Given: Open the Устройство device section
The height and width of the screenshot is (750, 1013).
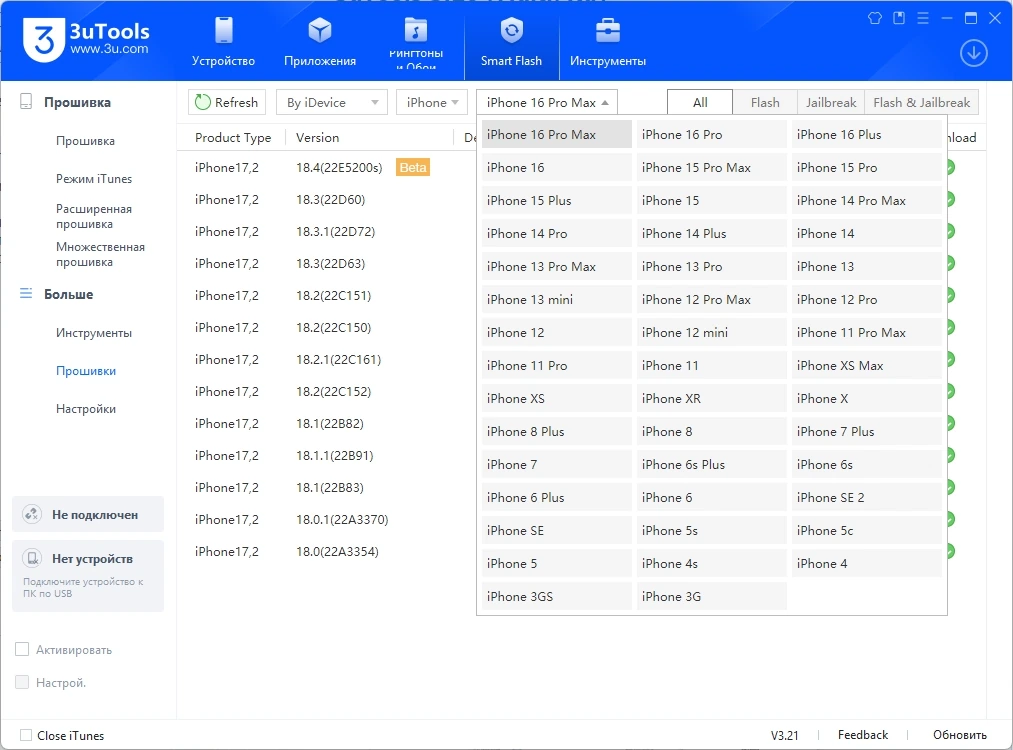Looking at the screenshot, I should 224,42.
